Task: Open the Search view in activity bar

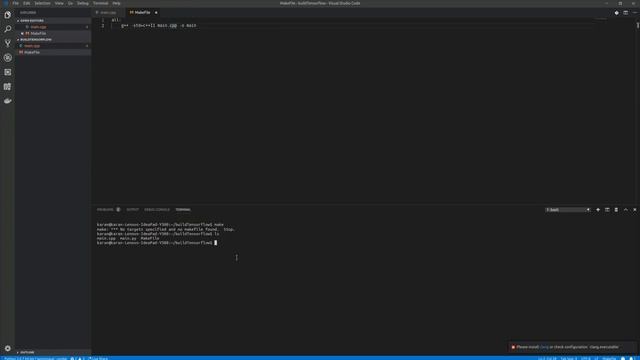Action: [7, 29]
